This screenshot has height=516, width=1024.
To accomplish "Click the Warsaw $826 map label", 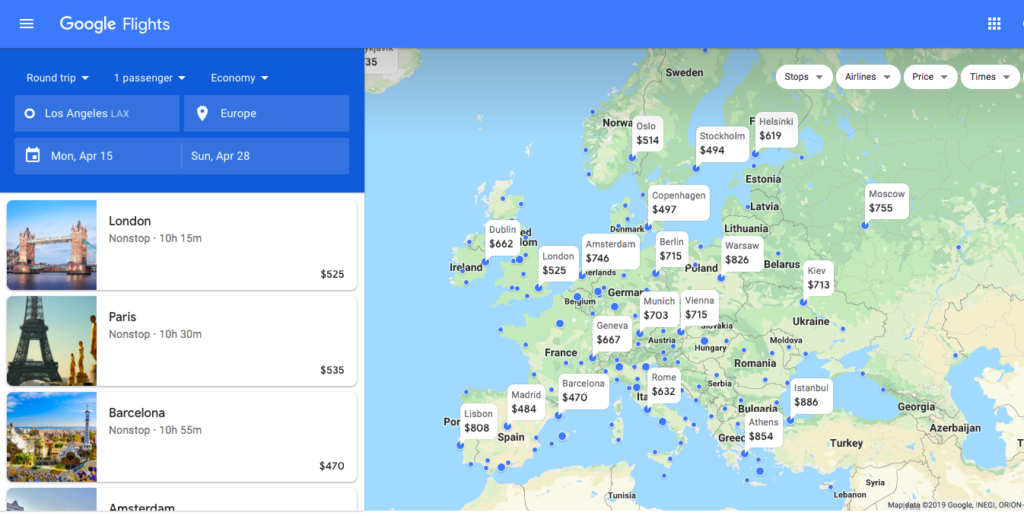I will click(x=742, y=253).
